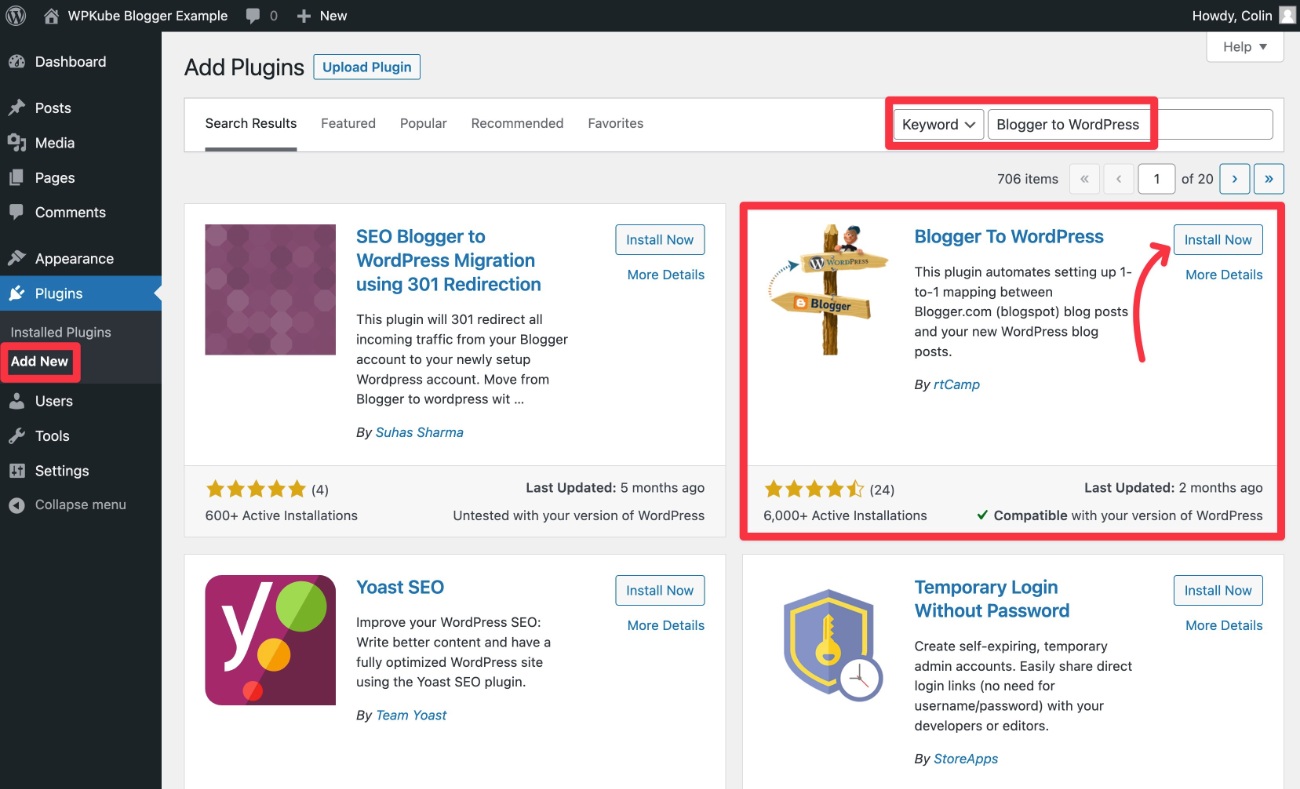The image size is (1300, 789).
Task: Click the Yoast SEO plugin logo
Action: coord(270,640)
